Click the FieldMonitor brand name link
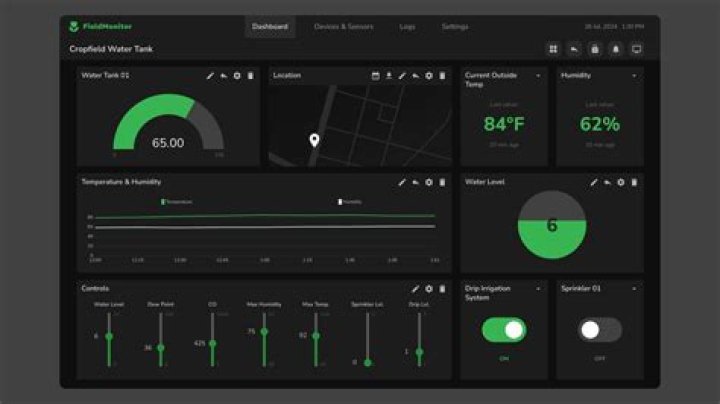This screenshot has width=720, height=404. tap(107, 27)
